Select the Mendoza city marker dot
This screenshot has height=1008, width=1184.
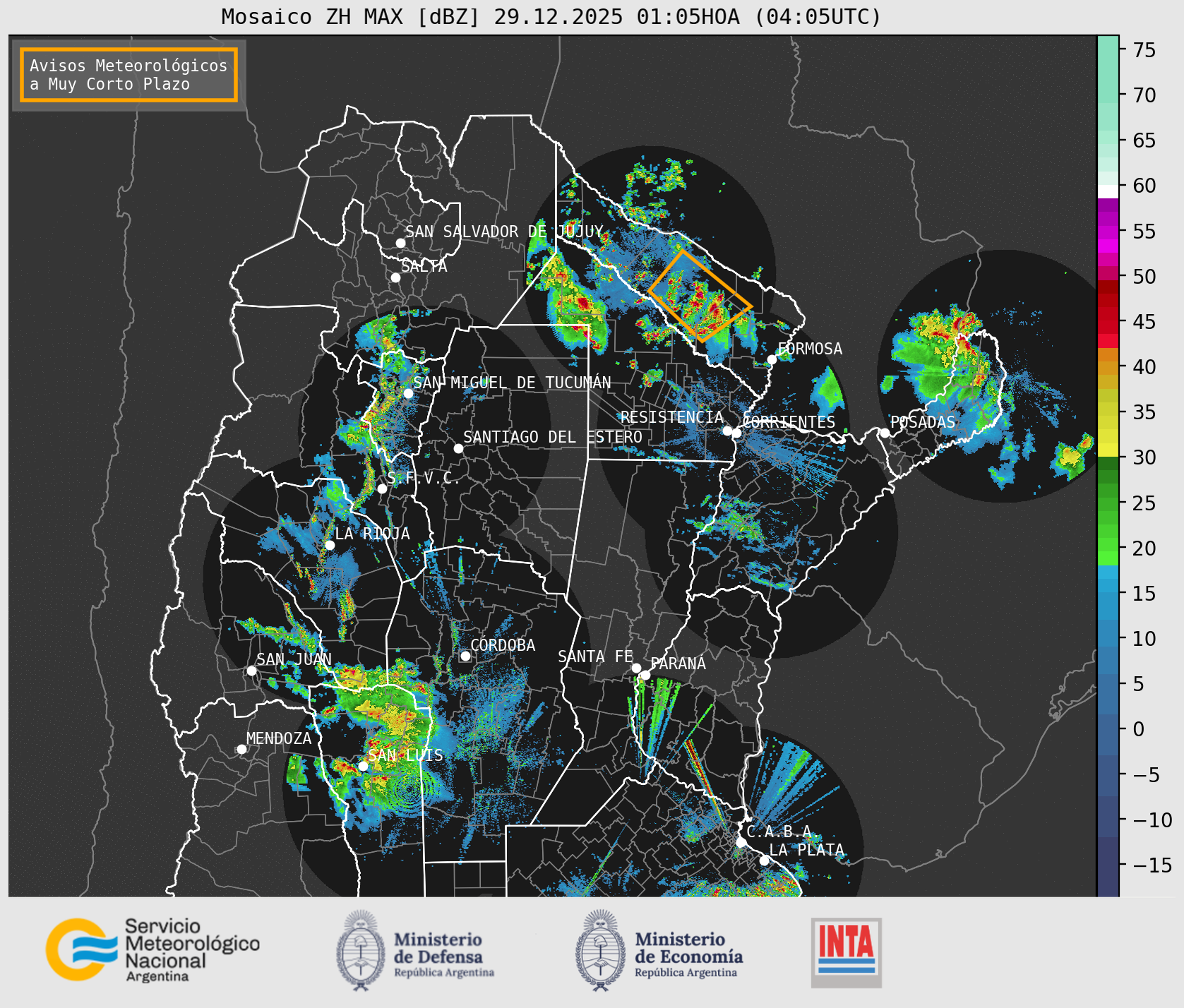coord(241,749)
